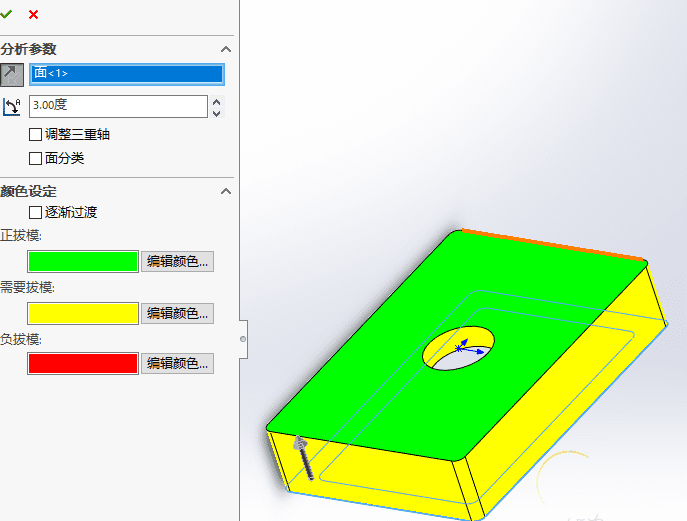The width and height of the screenshot is (687, 521).
Task: Confirm with the green checkmark OK icon
Action: pyautogui.click(x=6, y=14)
